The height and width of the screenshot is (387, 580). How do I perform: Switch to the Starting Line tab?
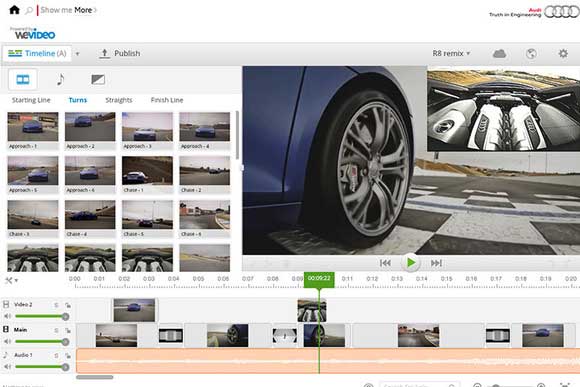point(31,100)
